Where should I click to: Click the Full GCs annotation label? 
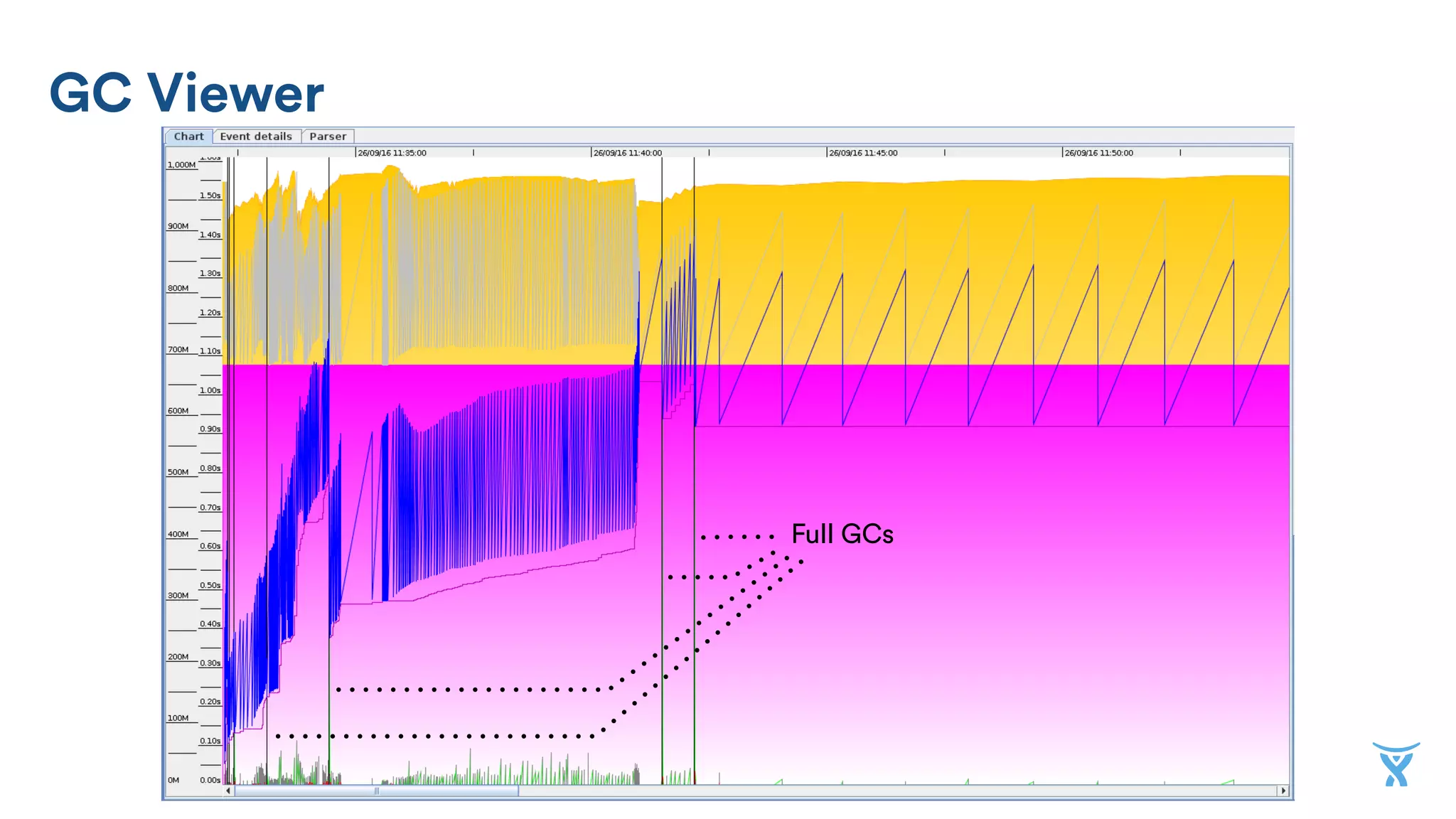pos(842,534)
